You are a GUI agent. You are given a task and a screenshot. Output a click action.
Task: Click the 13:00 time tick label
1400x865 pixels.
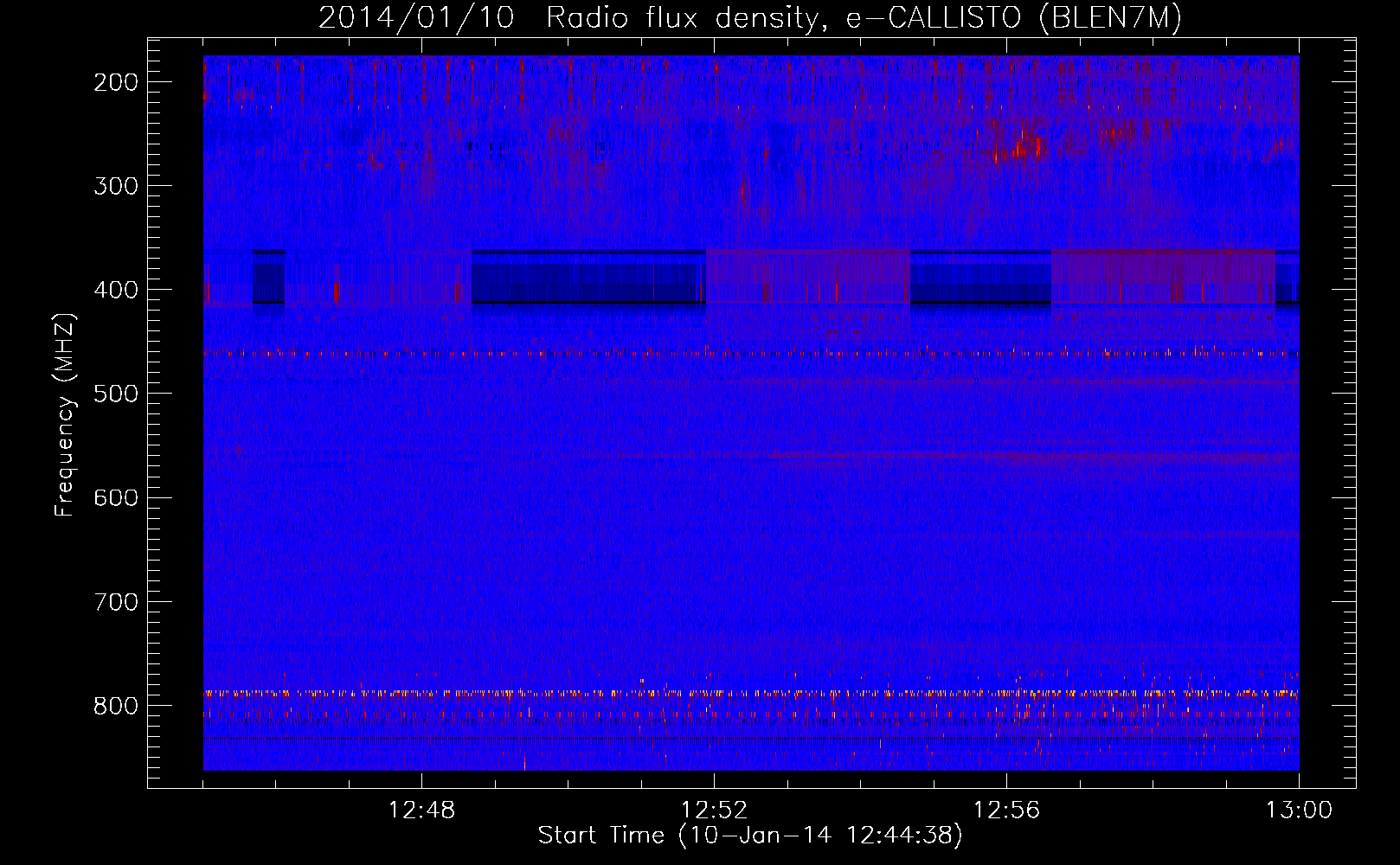[x=1299, y=811]
